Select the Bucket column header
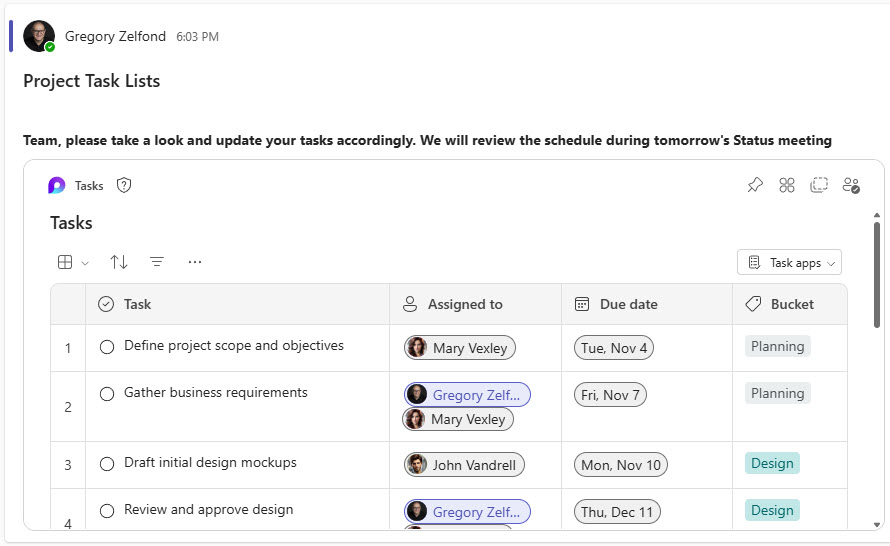The width and height of the screenshot is (890, 546). pyautogui.click(x=791, y=304)
